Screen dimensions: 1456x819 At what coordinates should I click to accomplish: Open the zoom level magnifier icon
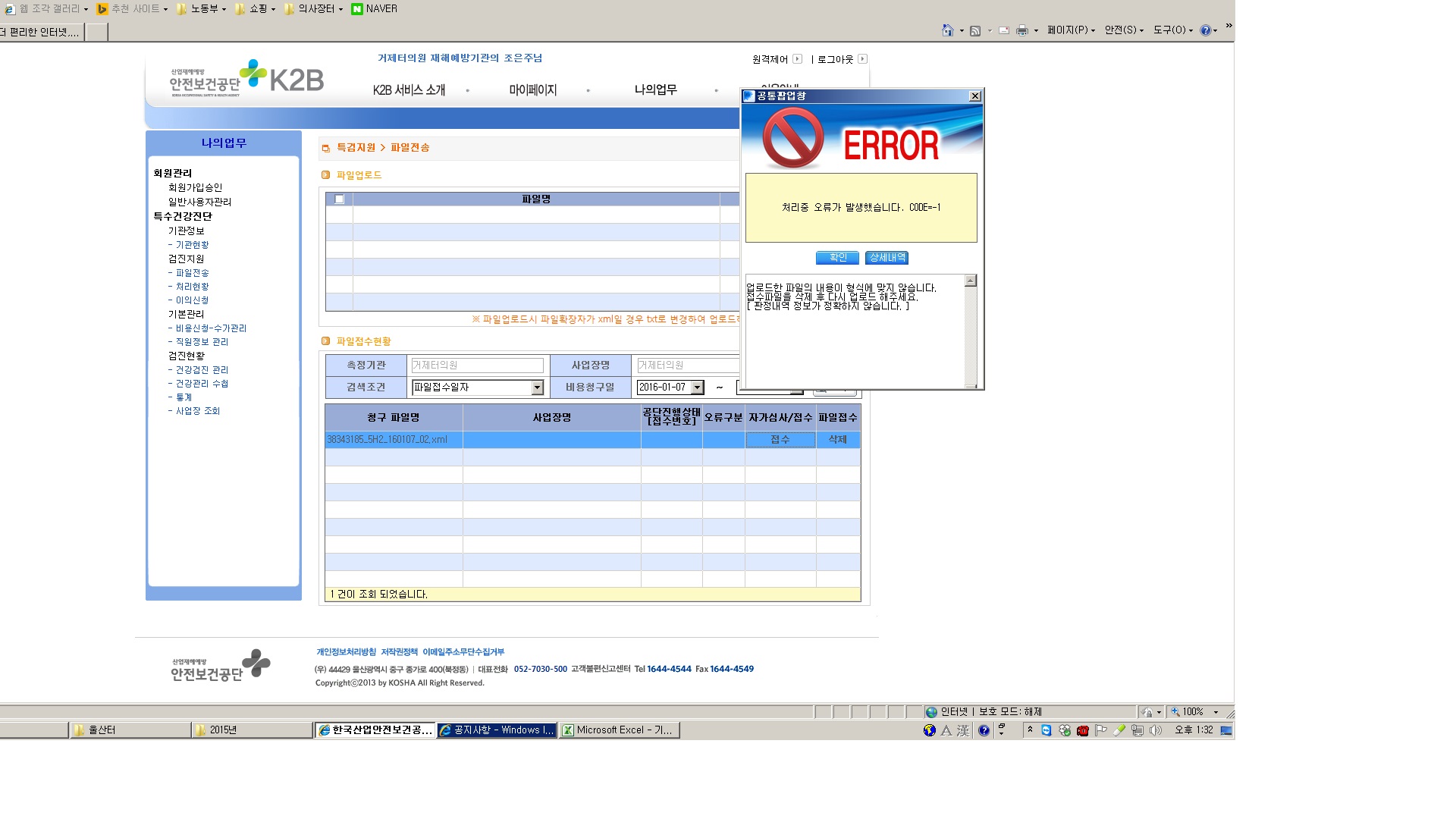1175,712
